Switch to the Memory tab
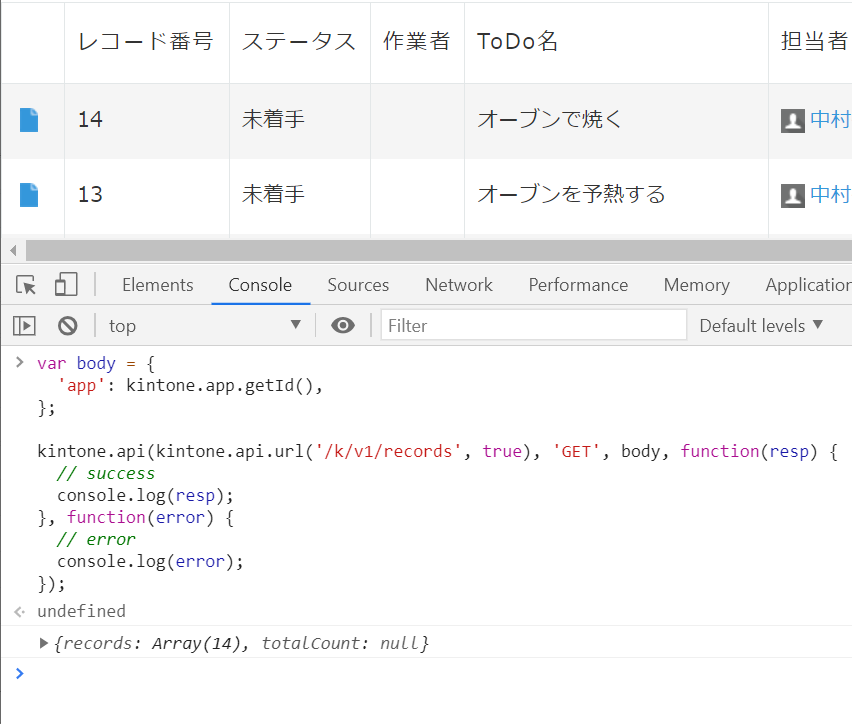 tap(697, 285)
